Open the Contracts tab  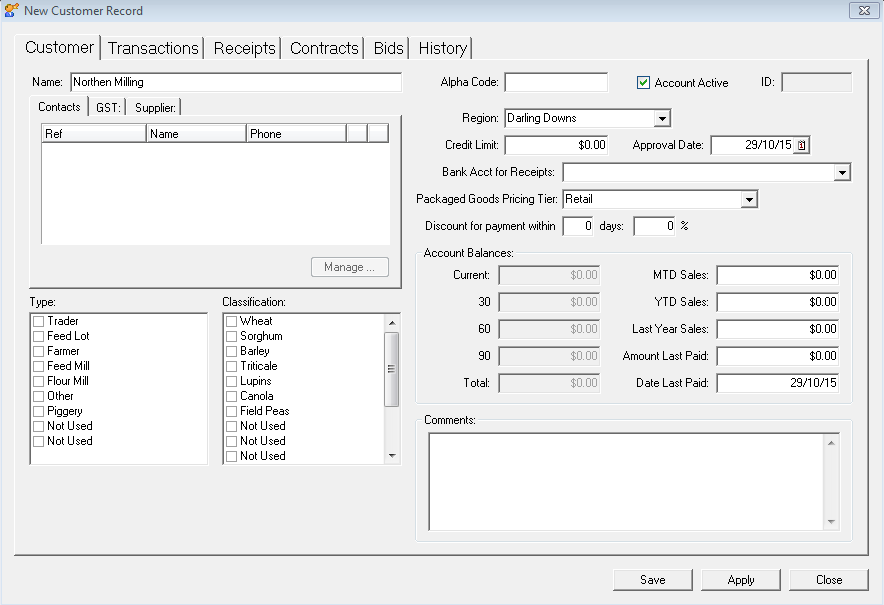[324, 48]
